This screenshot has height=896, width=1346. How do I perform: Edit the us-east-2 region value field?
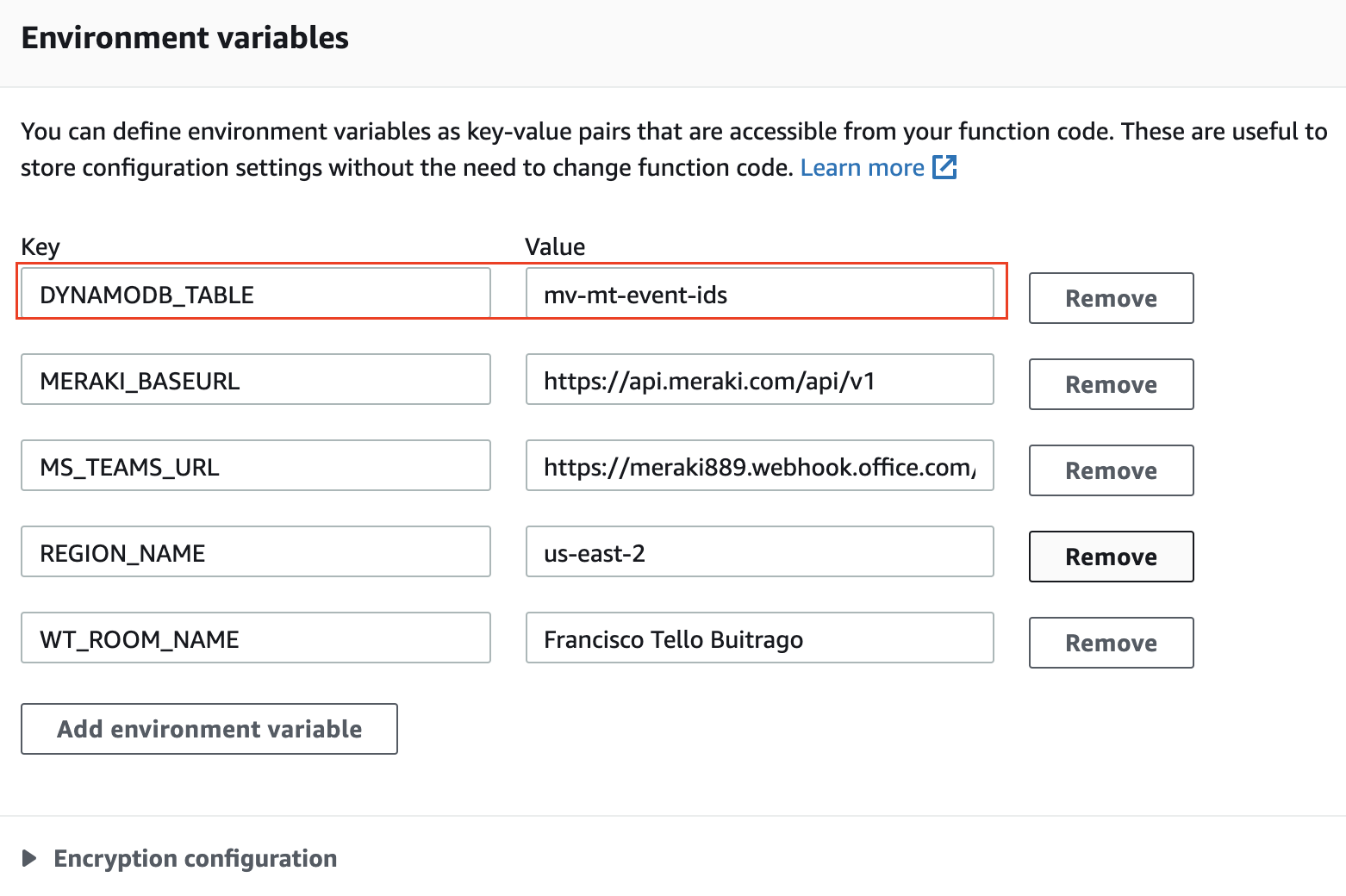(x=759, y=552)
